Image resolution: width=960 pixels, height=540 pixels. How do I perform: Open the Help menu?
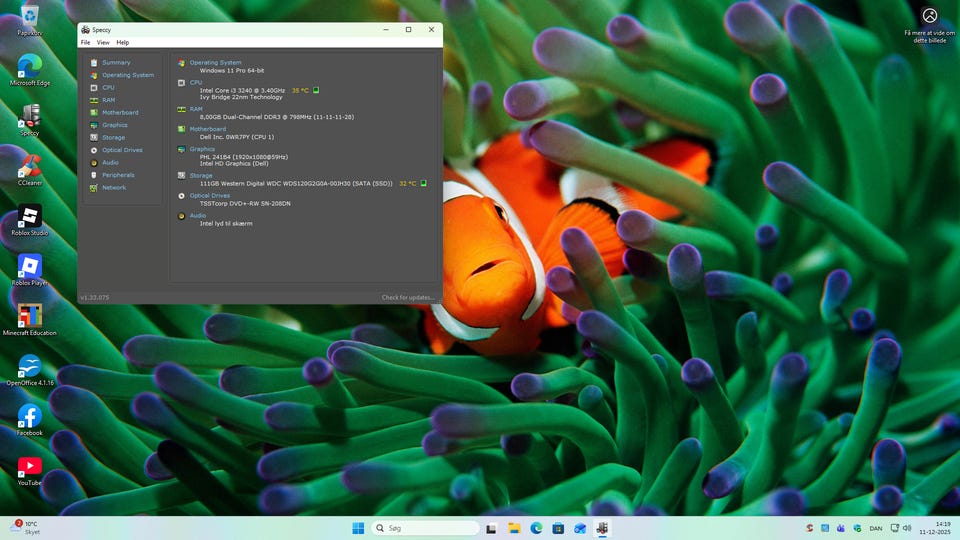pyautogui.click(x=122, y=42)
